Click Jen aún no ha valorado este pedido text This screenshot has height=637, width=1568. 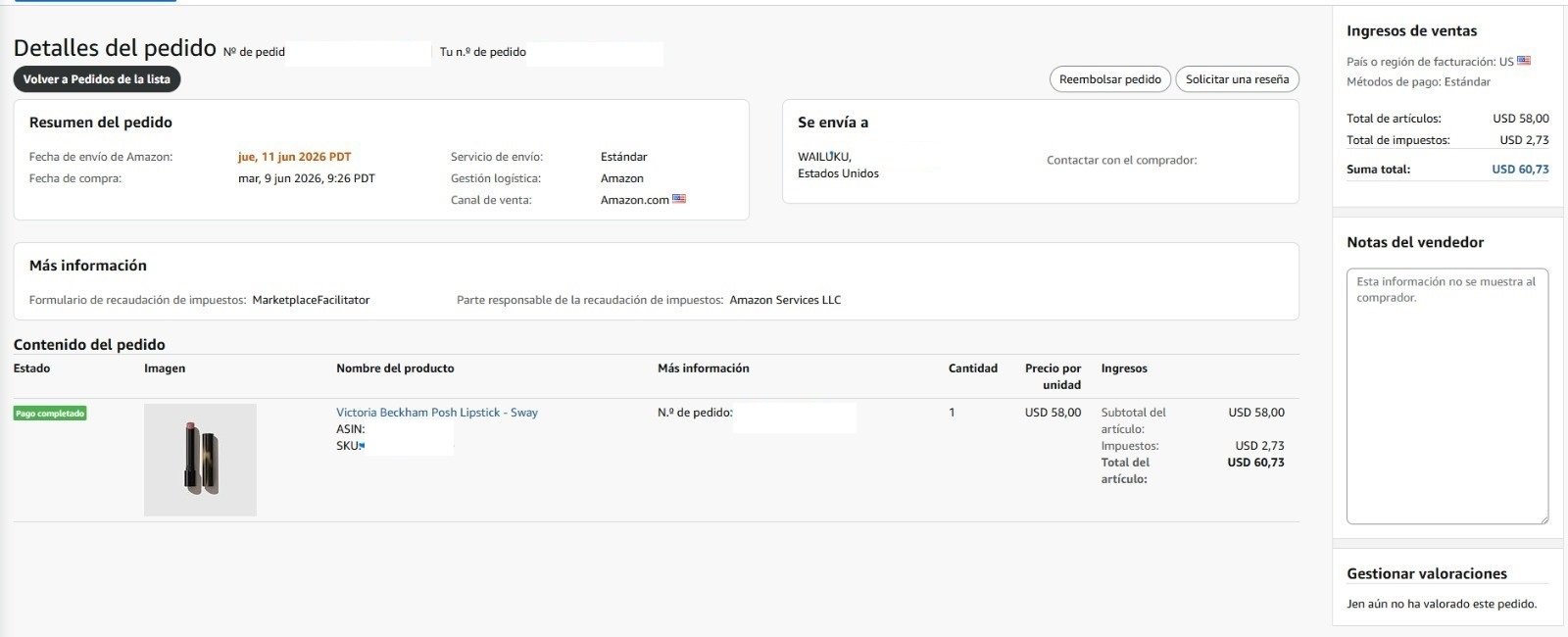click(x=1442, y=604)
